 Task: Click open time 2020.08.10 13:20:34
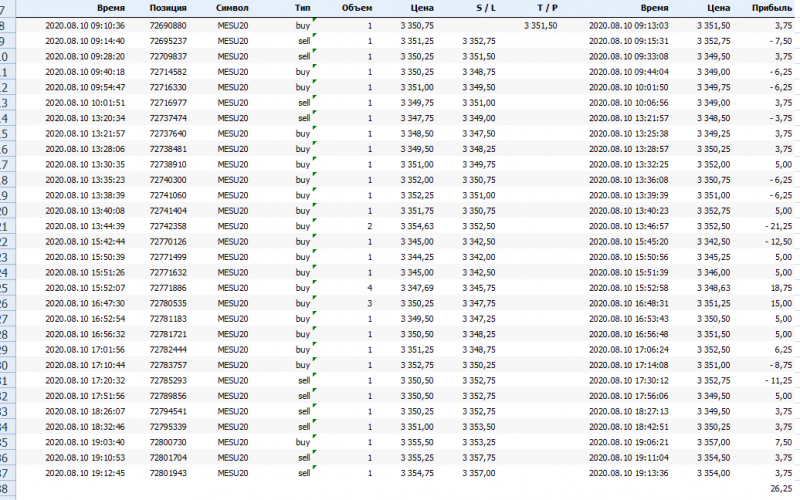(85, 118)
